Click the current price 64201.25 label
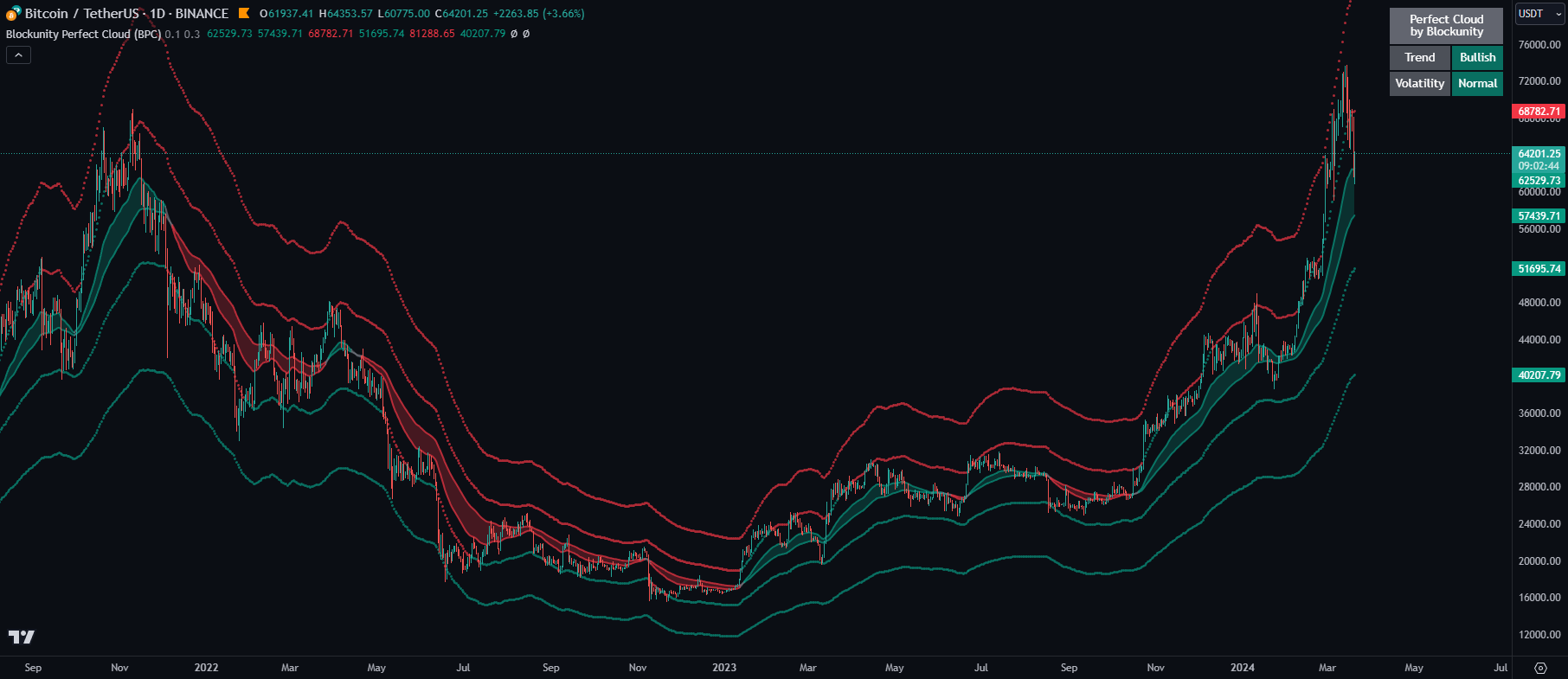This screenshot has width=1568, height=679. 1539,154
